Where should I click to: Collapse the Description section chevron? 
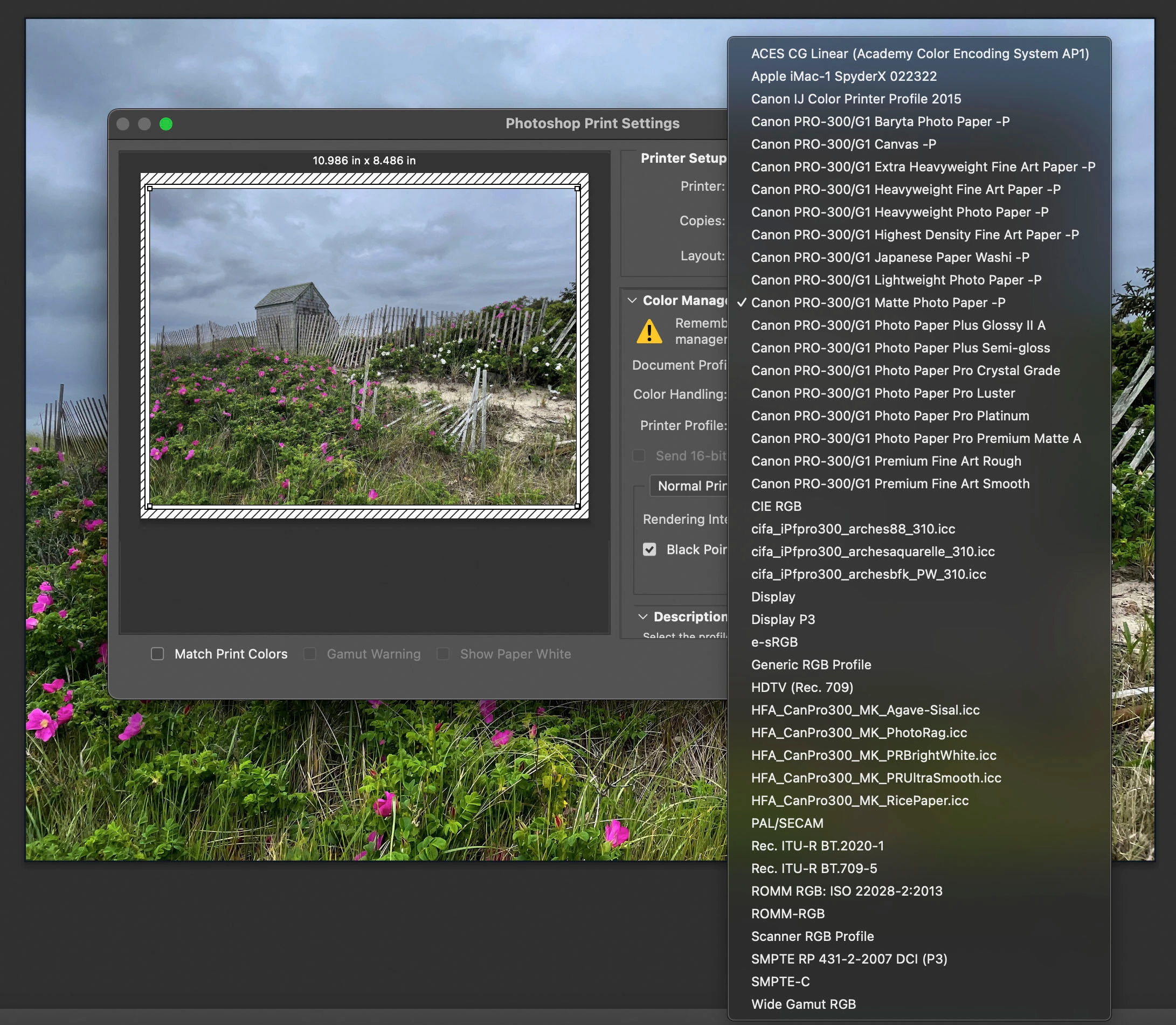(x=643, y=617)
